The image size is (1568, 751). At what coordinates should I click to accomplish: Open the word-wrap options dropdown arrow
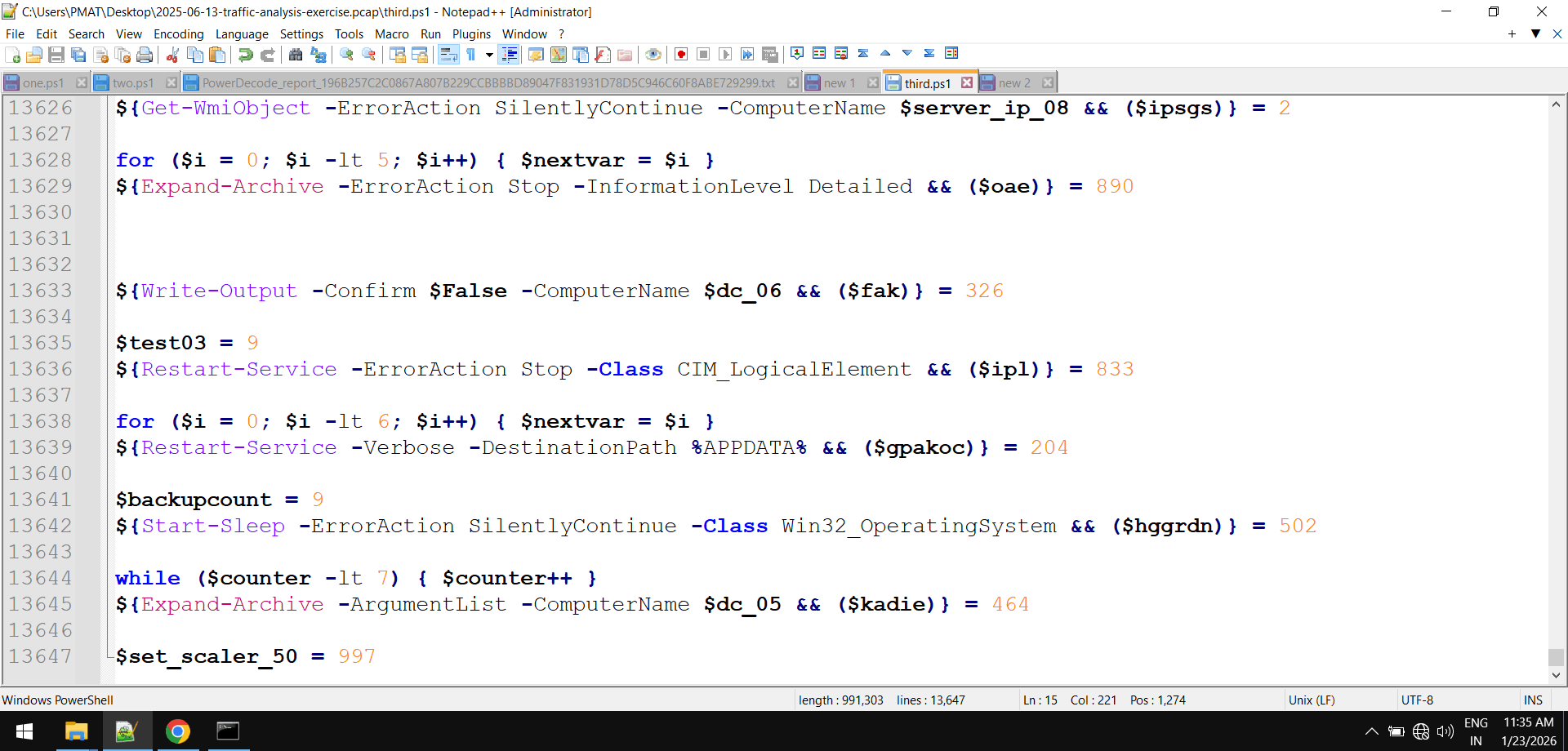point(489,54)
